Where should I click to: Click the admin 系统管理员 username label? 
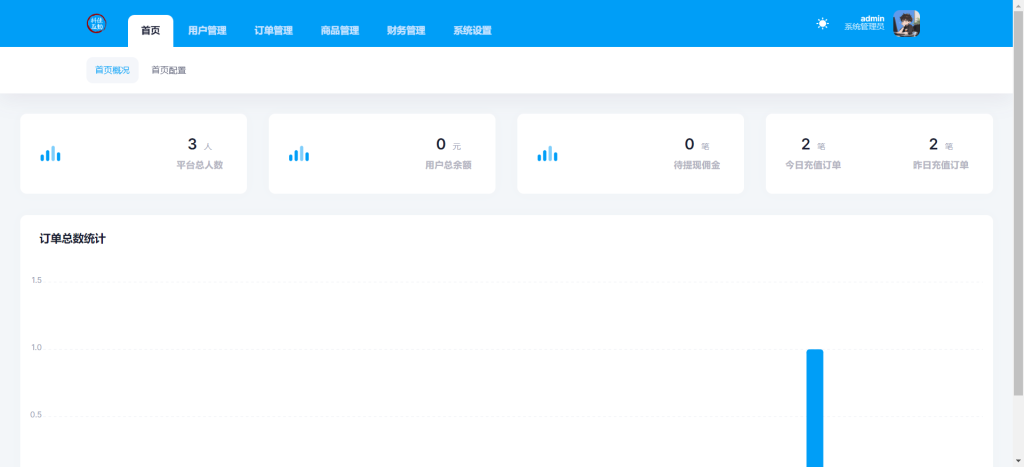[864, 23]
